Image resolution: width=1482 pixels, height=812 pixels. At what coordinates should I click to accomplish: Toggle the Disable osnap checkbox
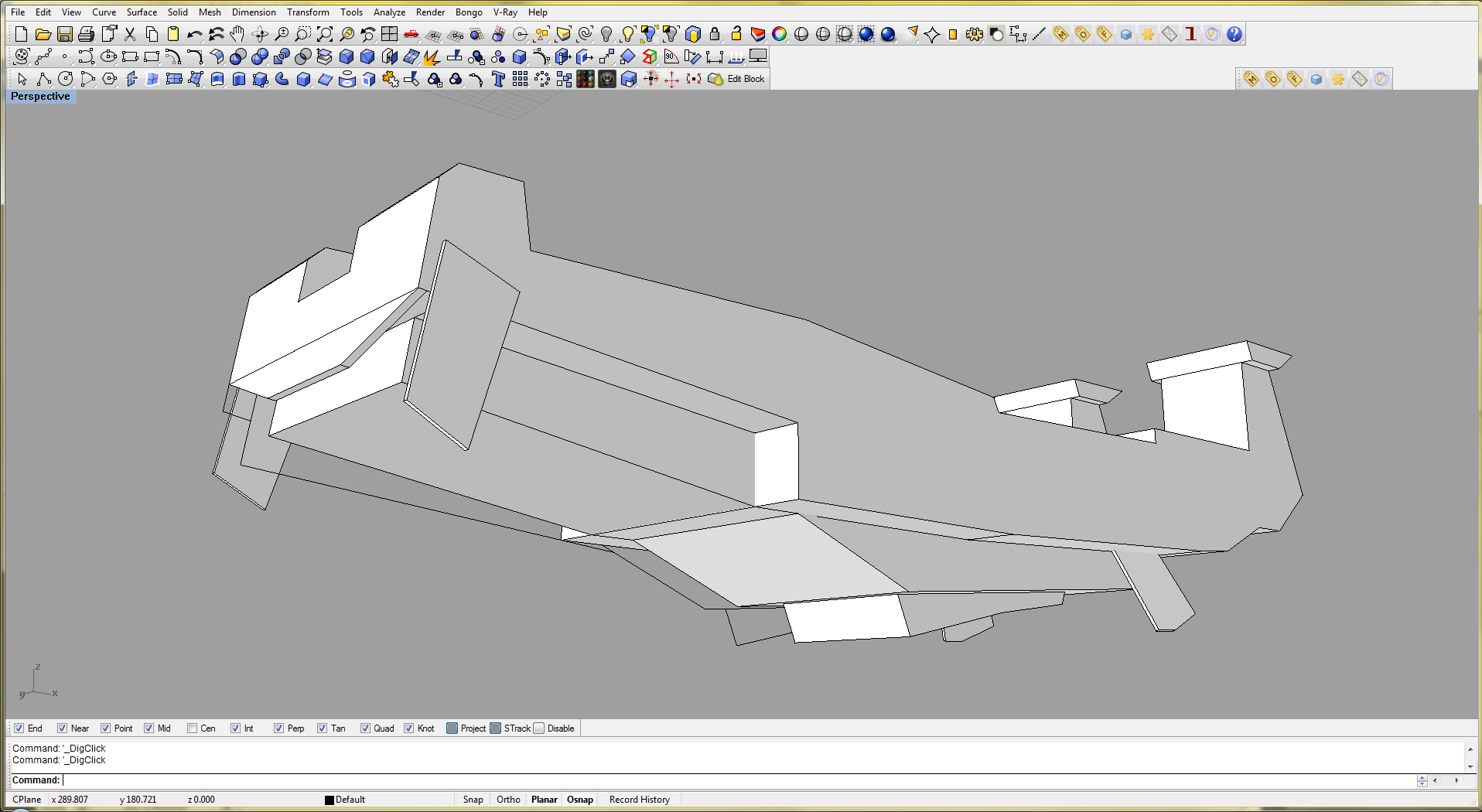(539, 728)
